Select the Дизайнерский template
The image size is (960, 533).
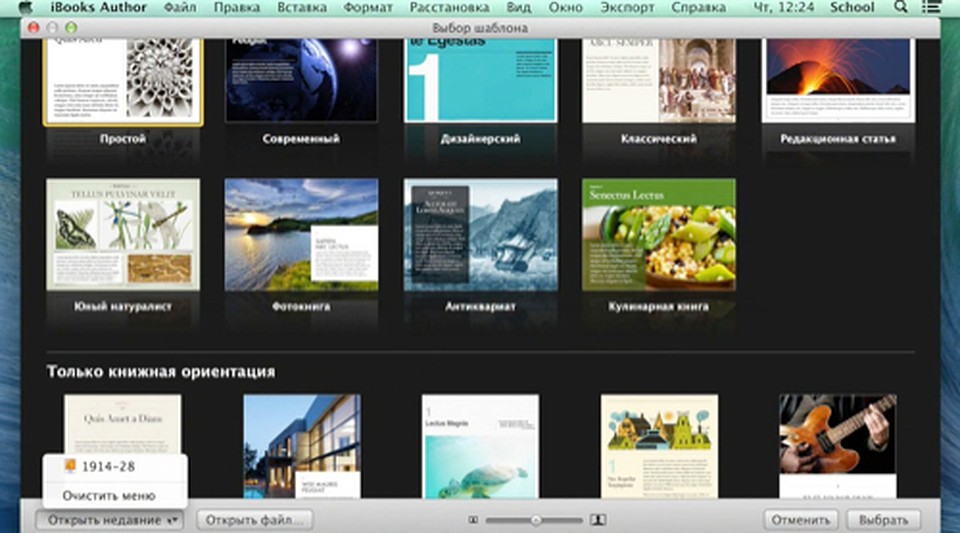[x=481, y=81]
